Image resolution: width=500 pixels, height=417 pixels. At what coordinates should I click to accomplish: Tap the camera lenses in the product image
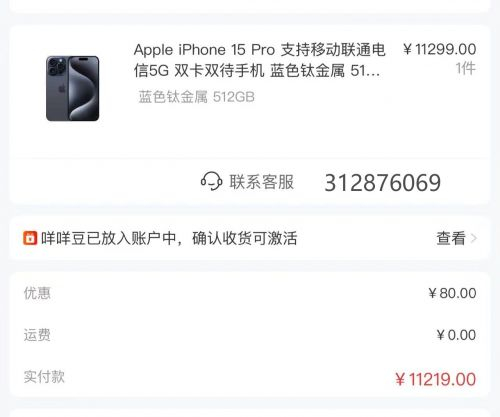point(56,66)
